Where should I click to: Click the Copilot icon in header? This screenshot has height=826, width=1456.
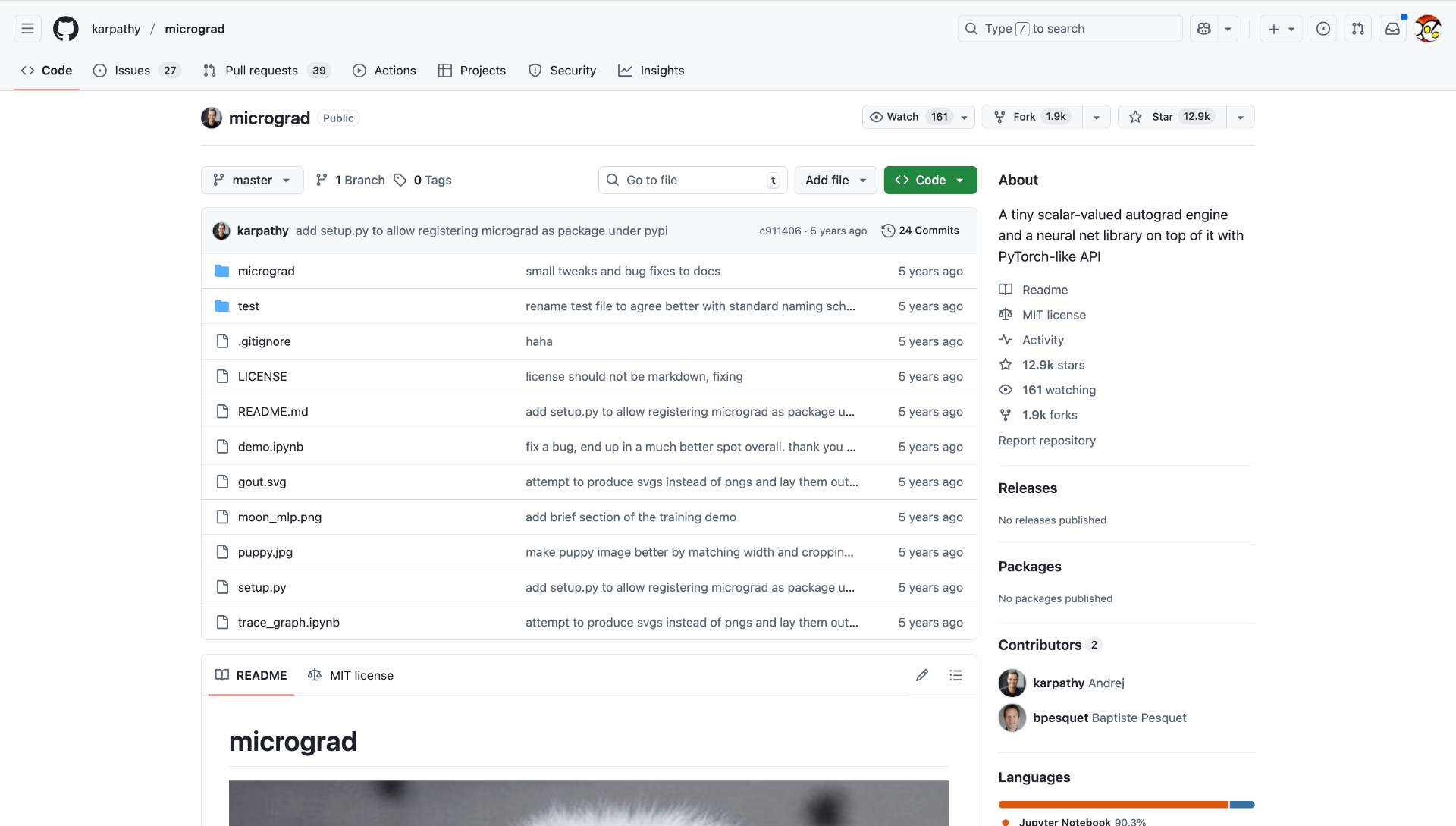tap(1203, 29)
